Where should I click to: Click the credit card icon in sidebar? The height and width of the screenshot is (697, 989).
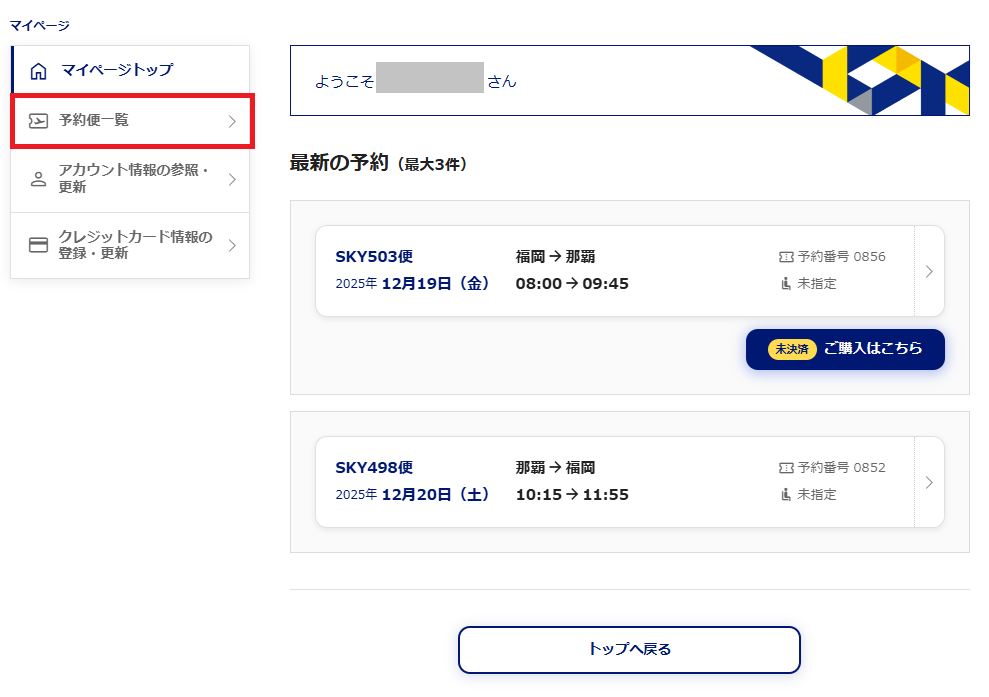pyautogui.click(x=38, y=245)
